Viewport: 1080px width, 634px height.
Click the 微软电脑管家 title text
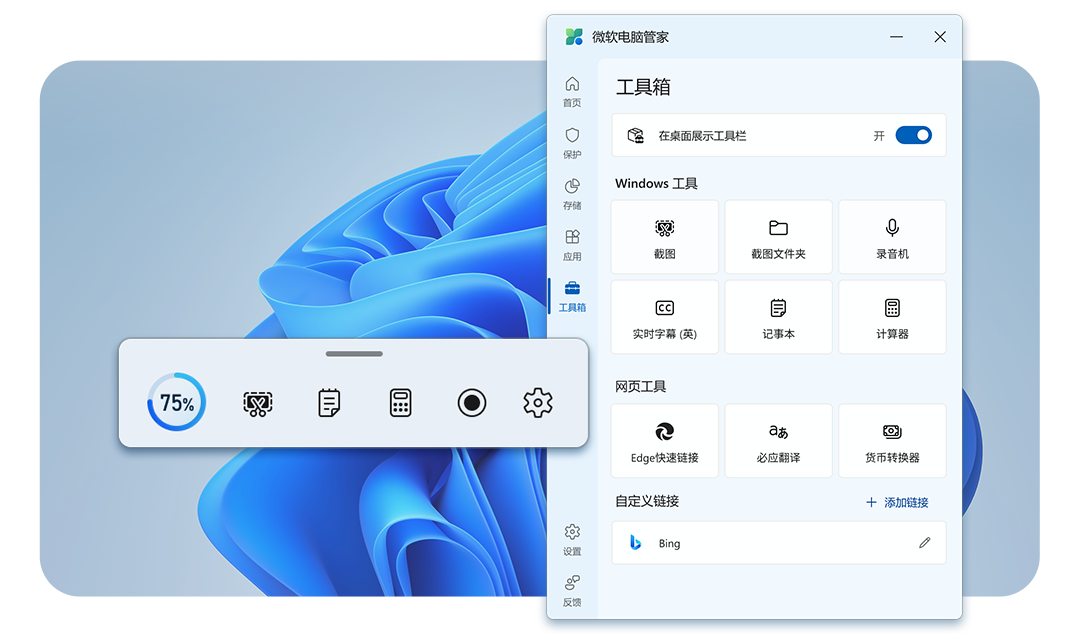pos(630,37)
